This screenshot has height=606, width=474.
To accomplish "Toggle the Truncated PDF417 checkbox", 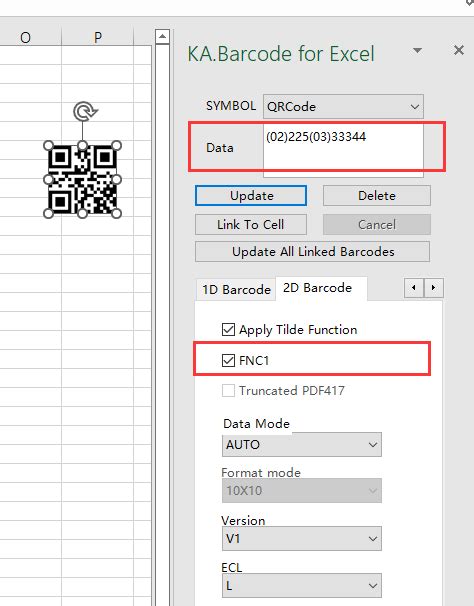I will 228,390.
